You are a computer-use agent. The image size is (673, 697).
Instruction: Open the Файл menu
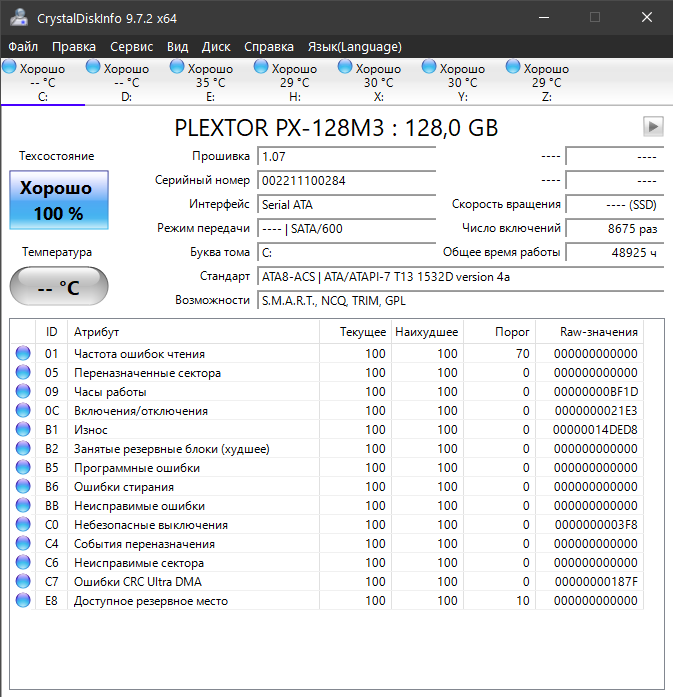[23, 47]
